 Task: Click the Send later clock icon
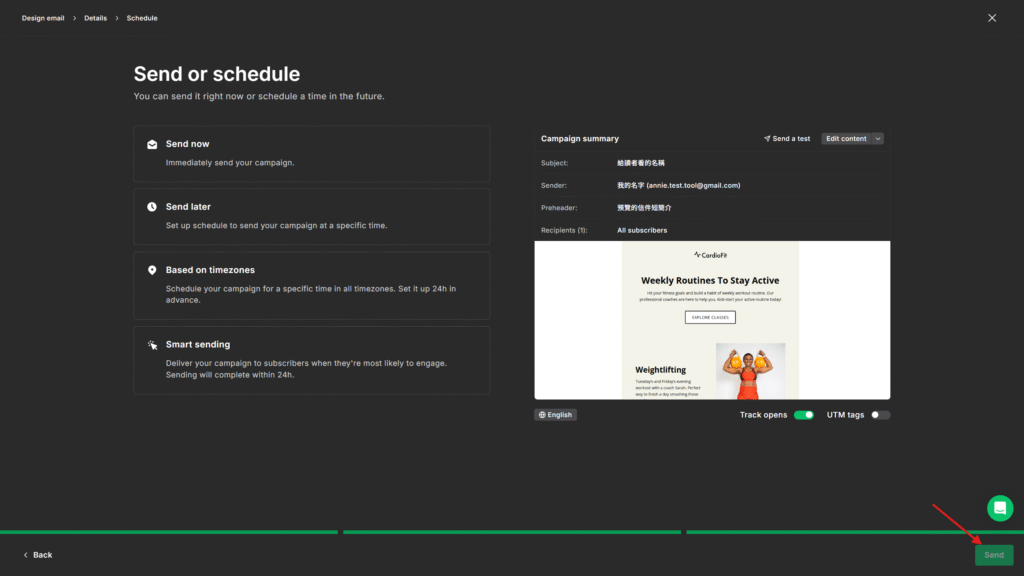pos(152,207)
